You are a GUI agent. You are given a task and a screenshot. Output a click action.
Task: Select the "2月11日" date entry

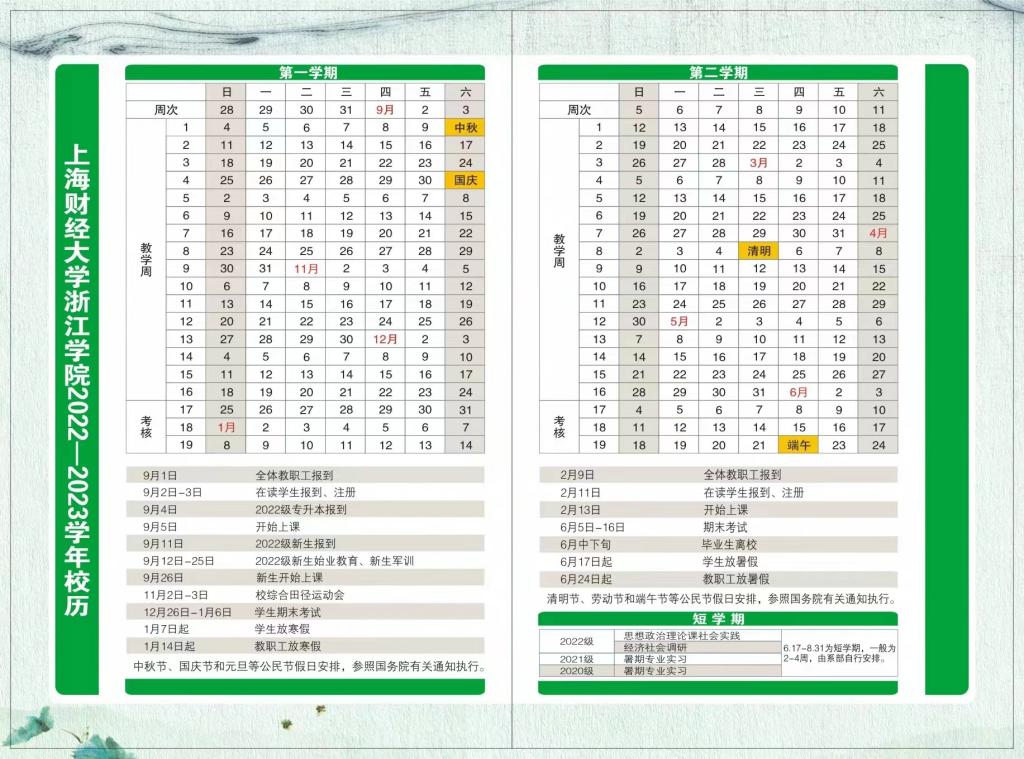coord(580,493)
